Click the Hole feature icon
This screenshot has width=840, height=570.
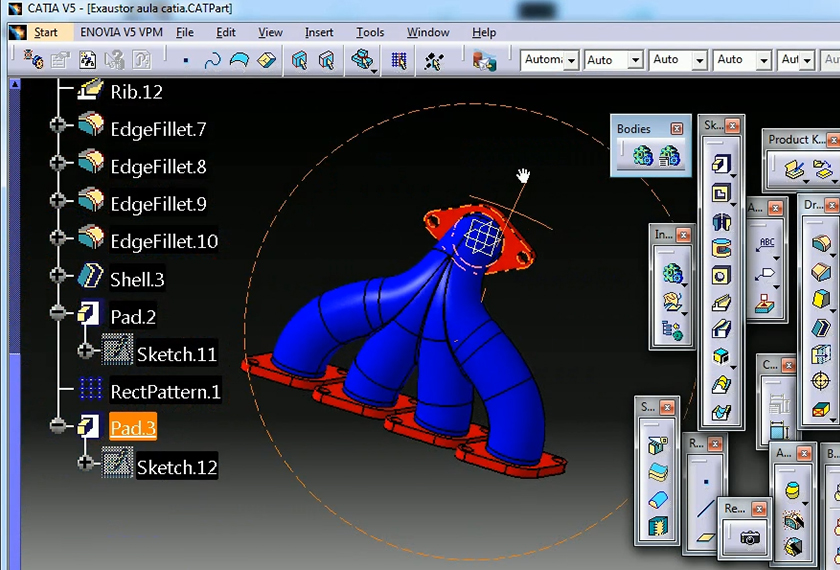(720, 276)
